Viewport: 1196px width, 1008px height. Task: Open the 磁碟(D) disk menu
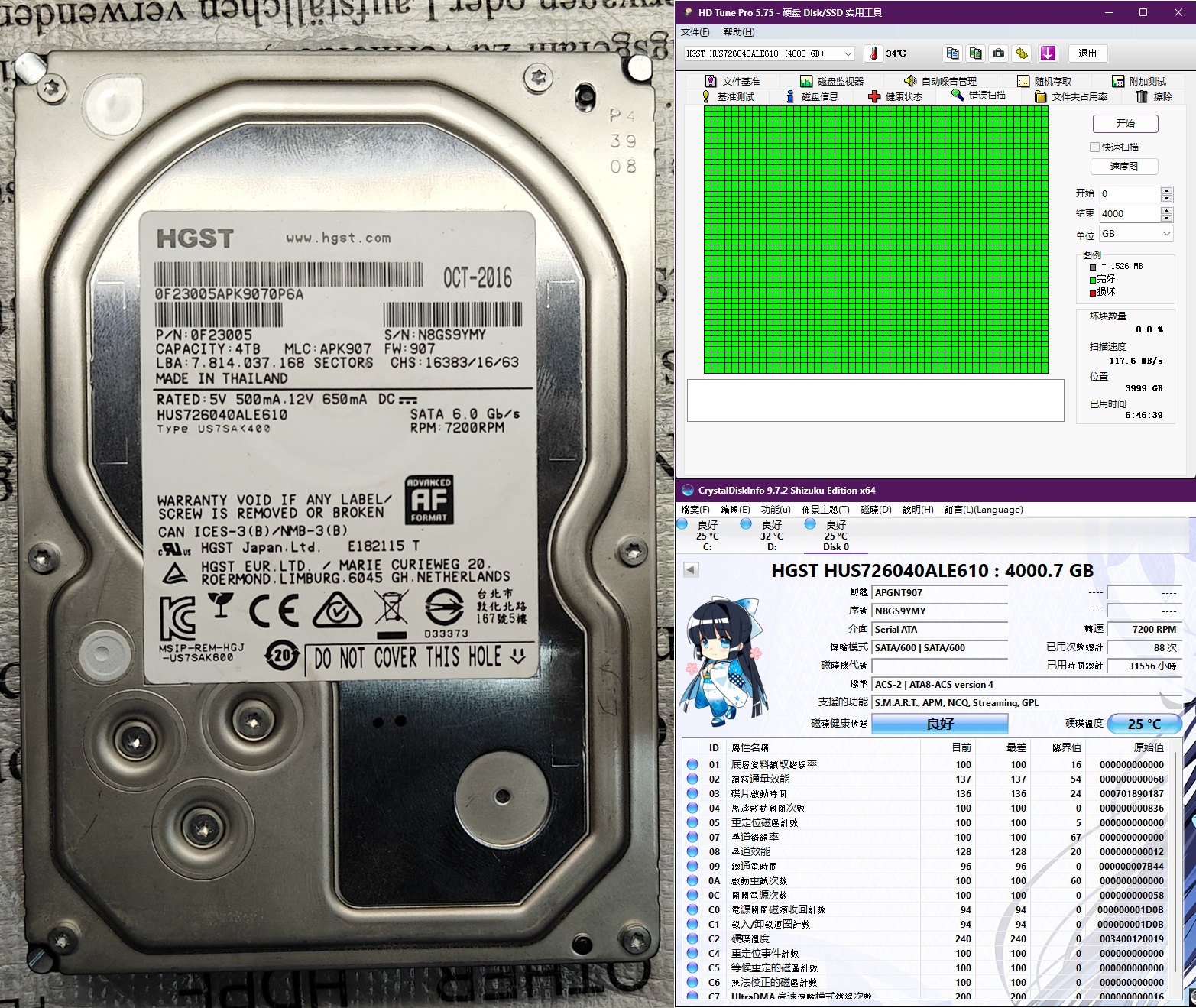876,510
